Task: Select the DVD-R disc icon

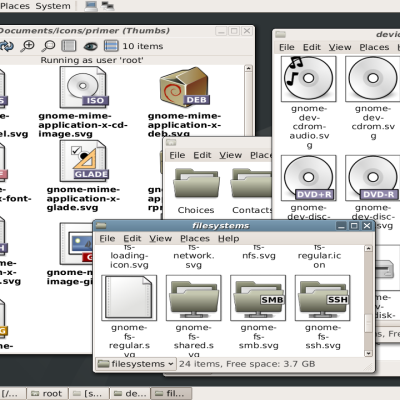Action: pos(372,178)
